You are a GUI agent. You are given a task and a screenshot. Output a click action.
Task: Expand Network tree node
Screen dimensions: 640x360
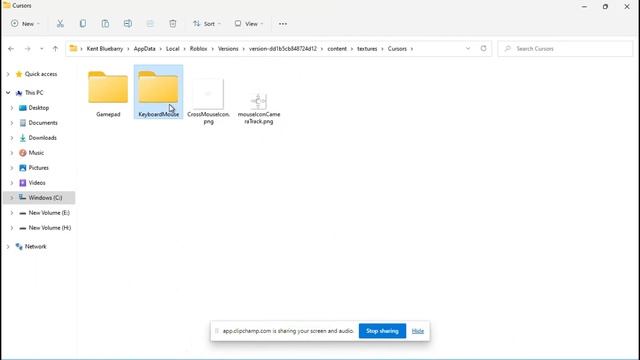tap(8, 247)
